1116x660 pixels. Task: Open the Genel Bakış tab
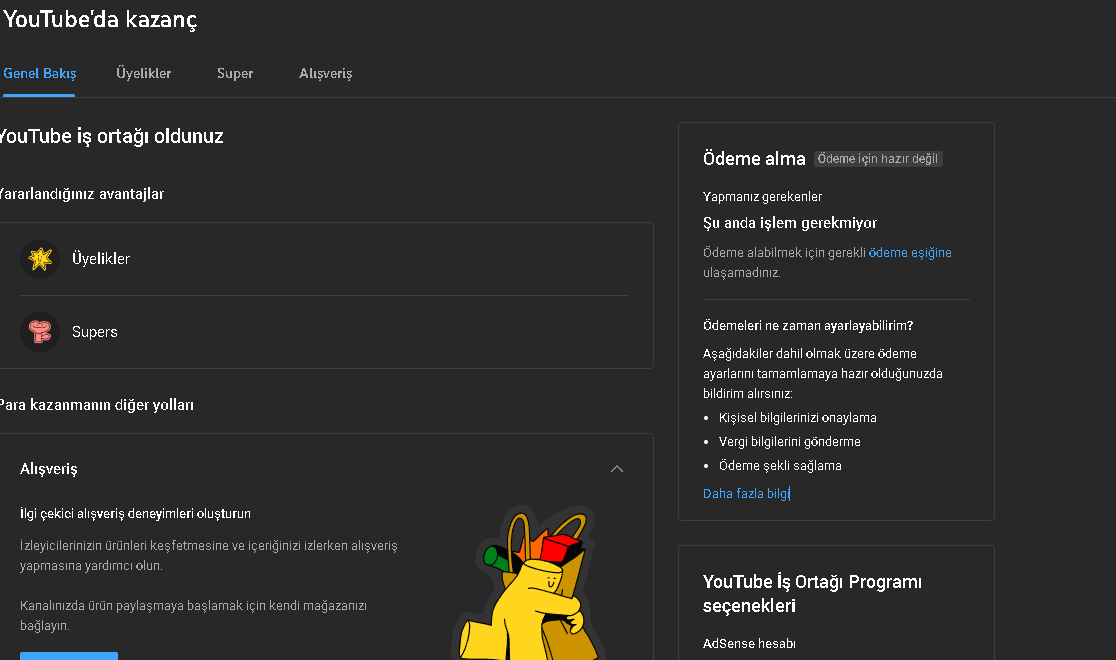(x=39, y=73)
